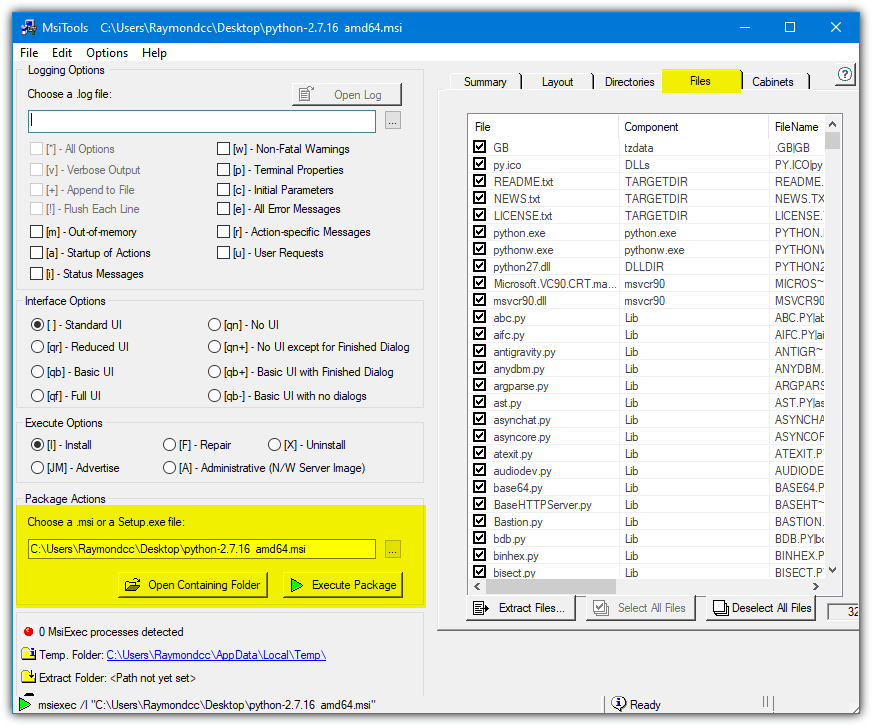
Task: Open the File menu
Action: click(x=29, y=53)
